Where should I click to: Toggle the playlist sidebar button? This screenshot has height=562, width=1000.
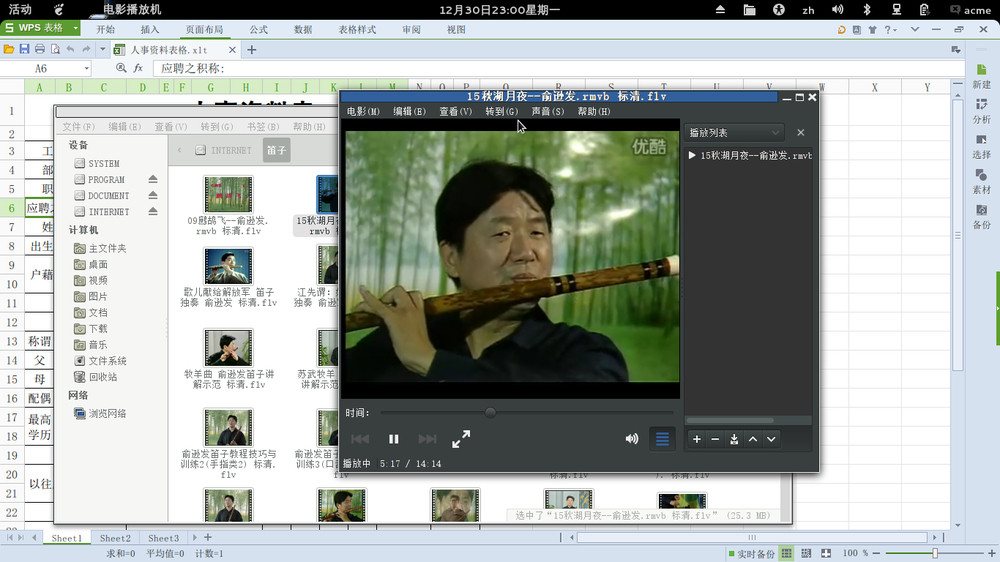pos(662,439)
